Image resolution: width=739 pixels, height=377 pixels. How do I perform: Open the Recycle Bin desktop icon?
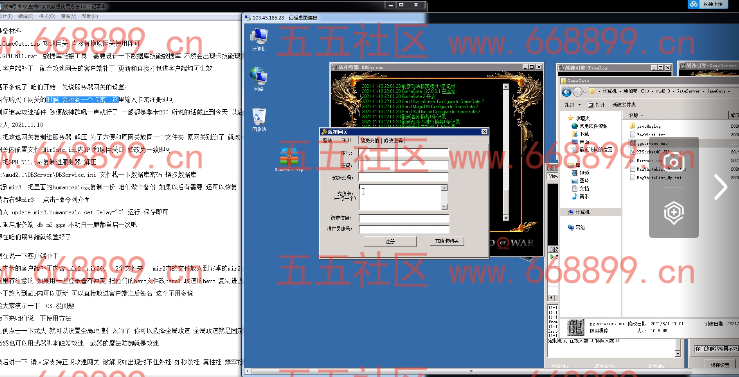pyautogui.click(x=258, y=118)
